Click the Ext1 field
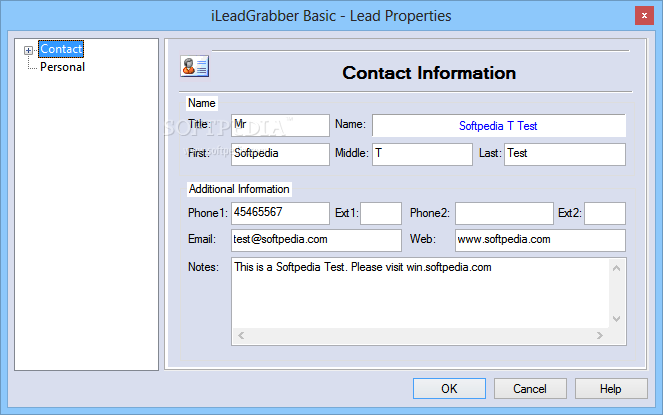The width and height of the screenshot is (663, 415). [381, 213]
